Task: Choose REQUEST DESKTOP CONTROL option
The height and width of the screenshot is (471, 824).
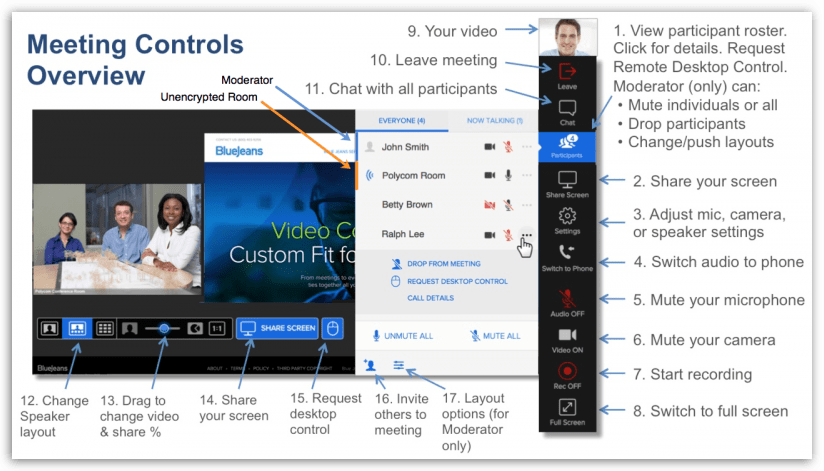Action: [450, 281]
